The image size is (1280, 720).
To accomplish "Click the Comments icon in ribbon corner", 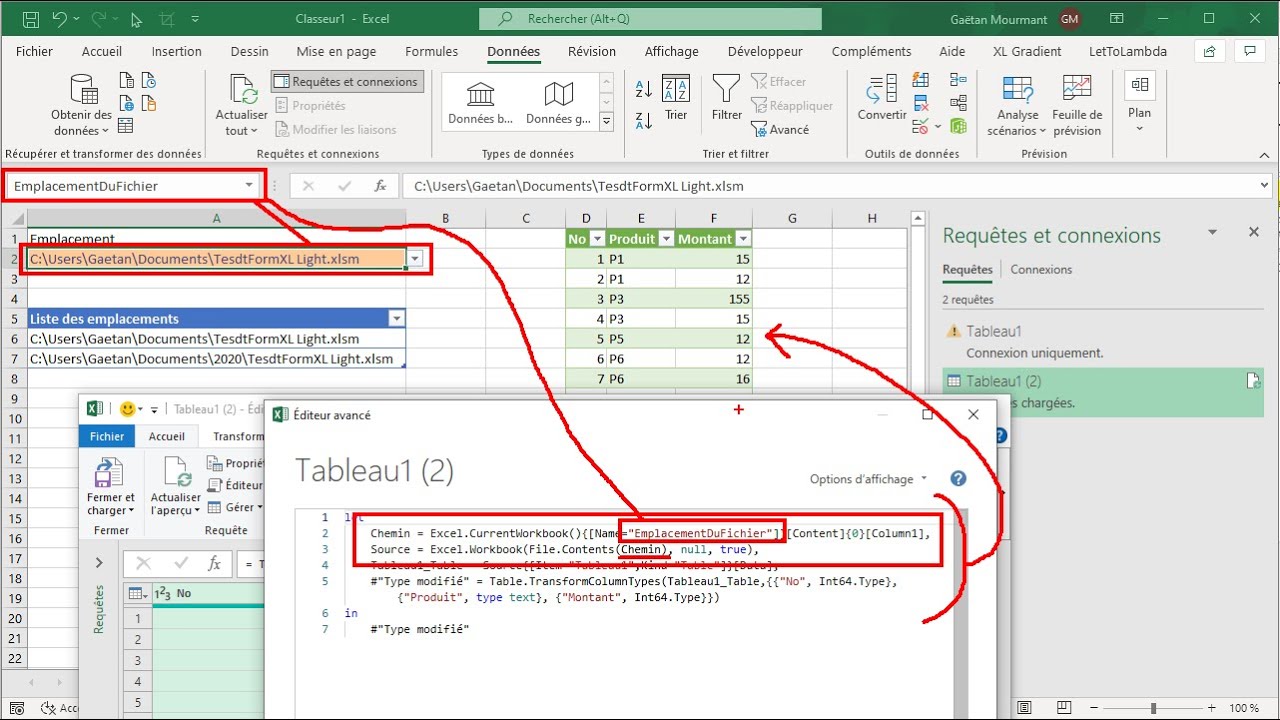I will coord(1248,52).
